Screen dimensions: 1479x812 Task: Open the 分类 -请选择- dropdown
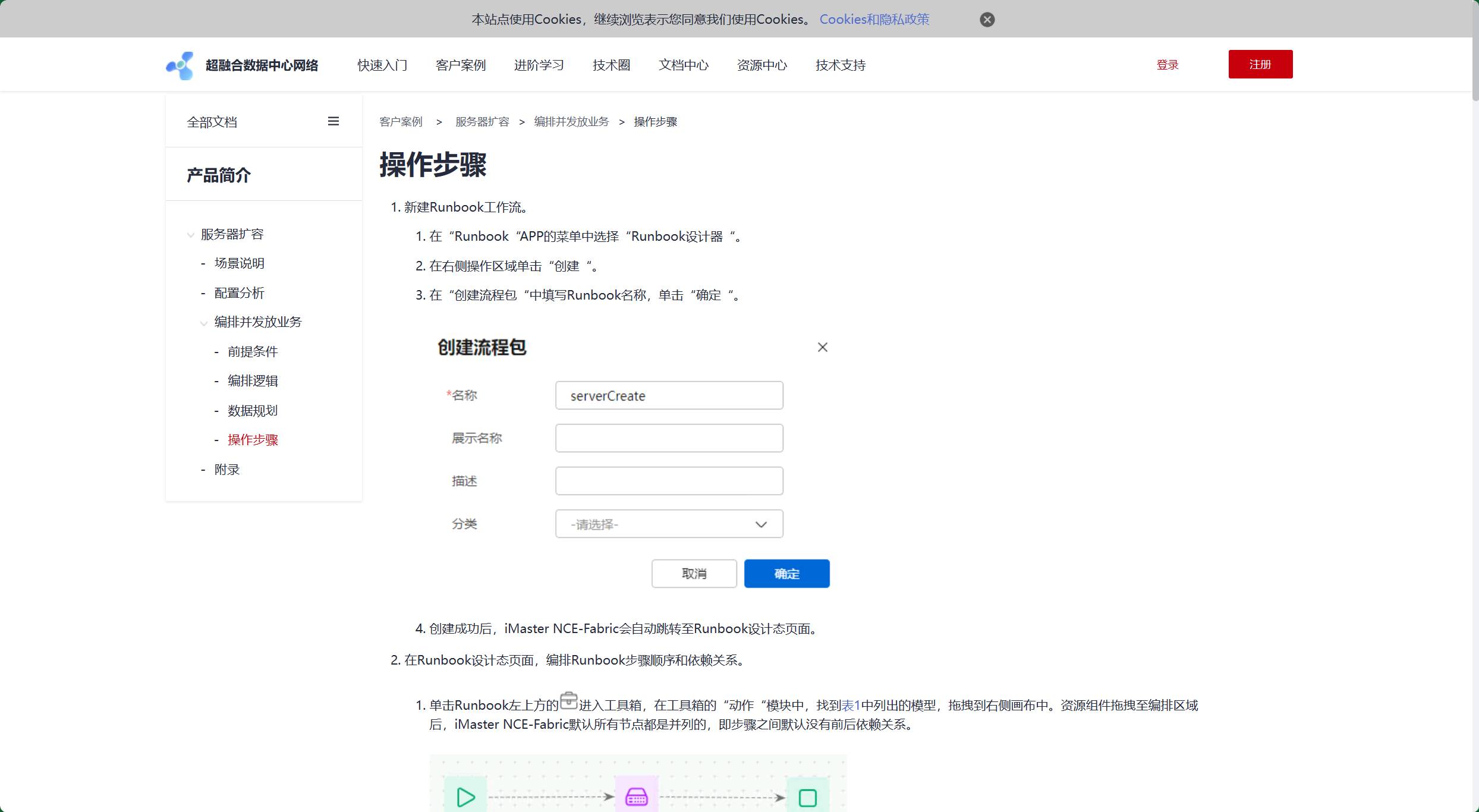(x=669, y=524)
